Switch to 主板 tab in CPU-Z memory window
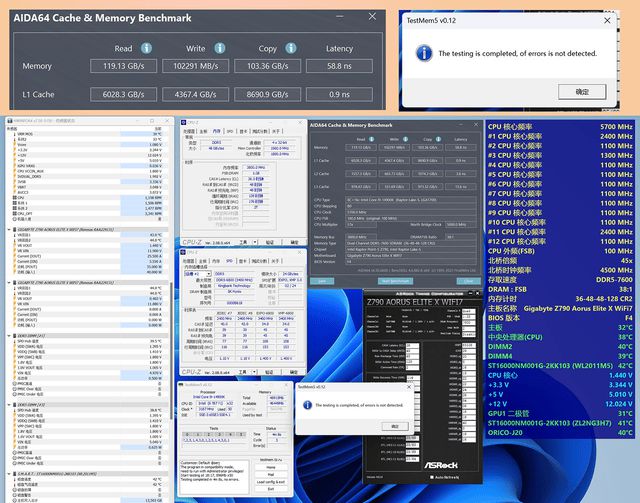The height and width of the screenshot is (503, 640). pos(203,131)
